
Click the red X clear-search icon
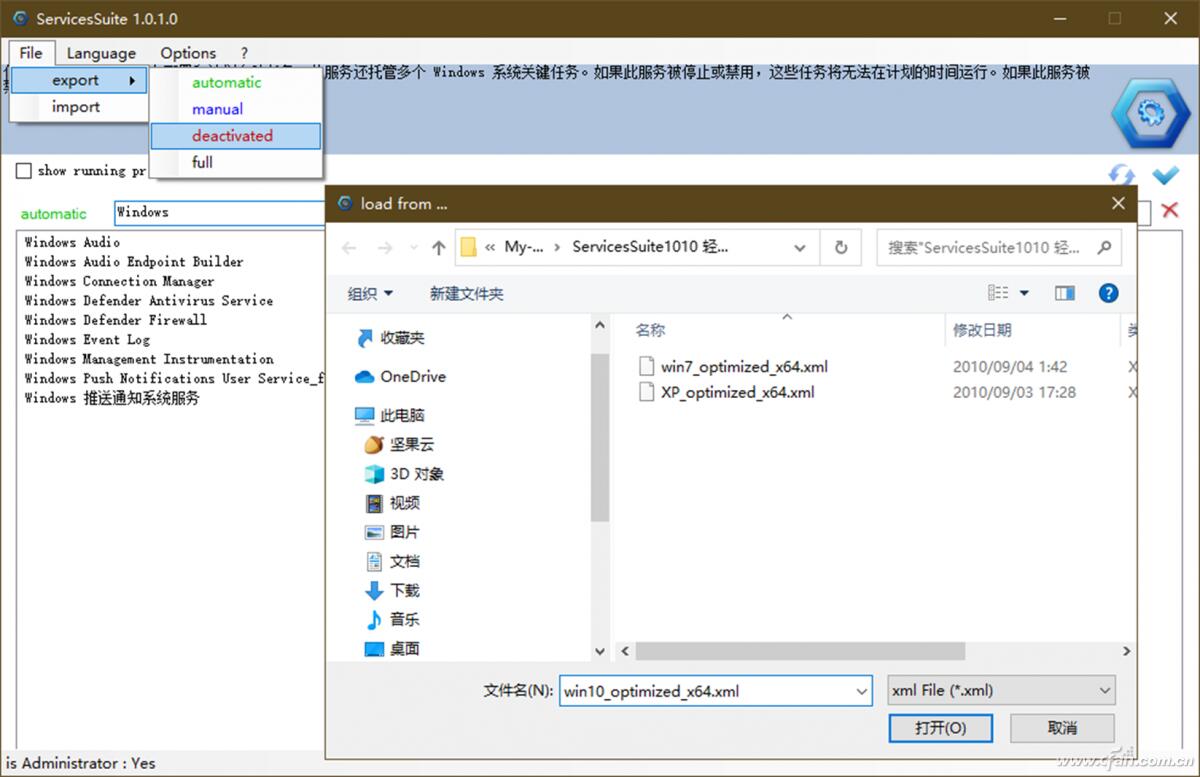(1169, 210)
